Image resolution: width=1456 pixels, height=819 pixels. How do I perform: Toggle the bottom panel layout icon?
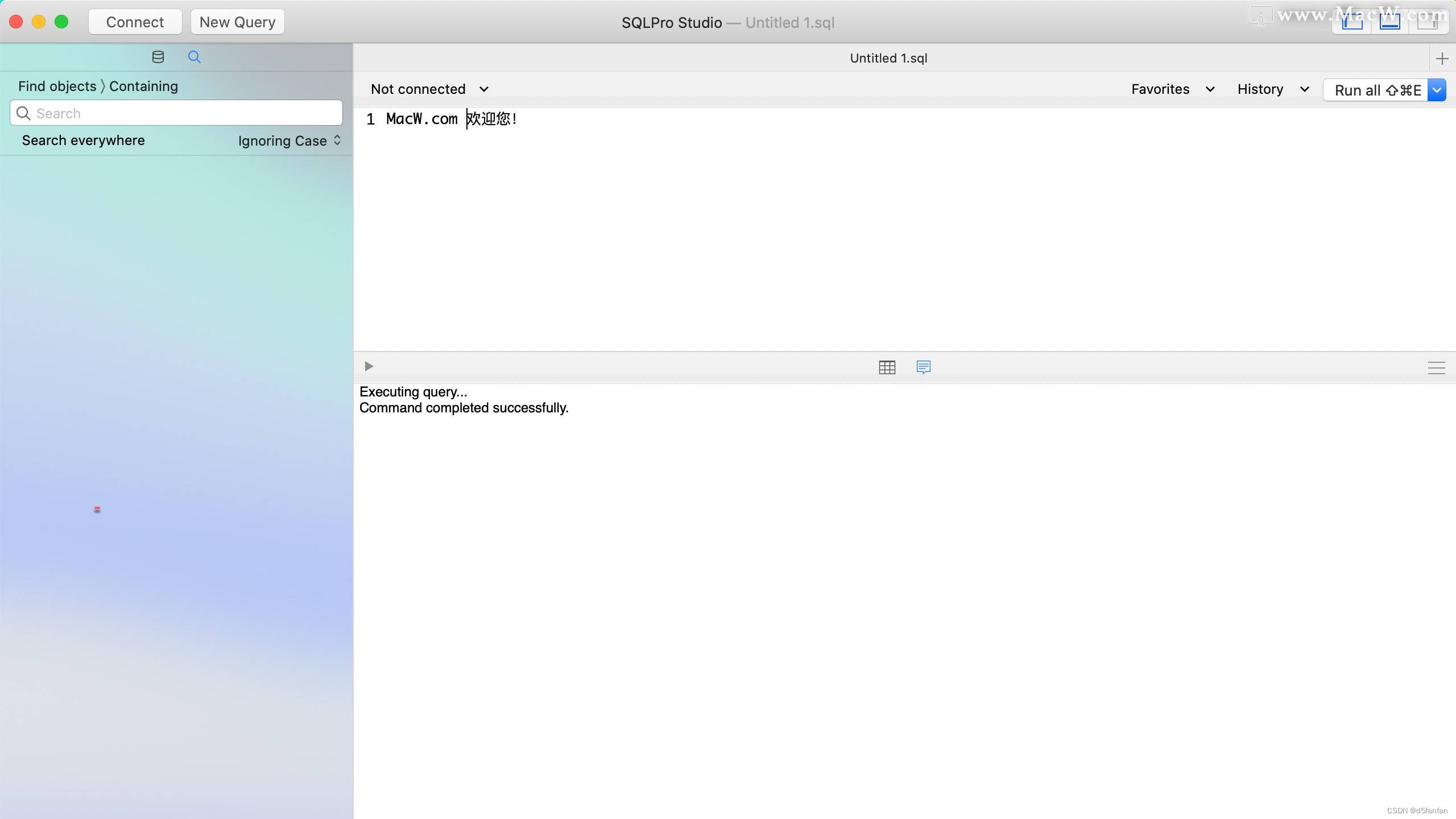[x=1389, y=23]
